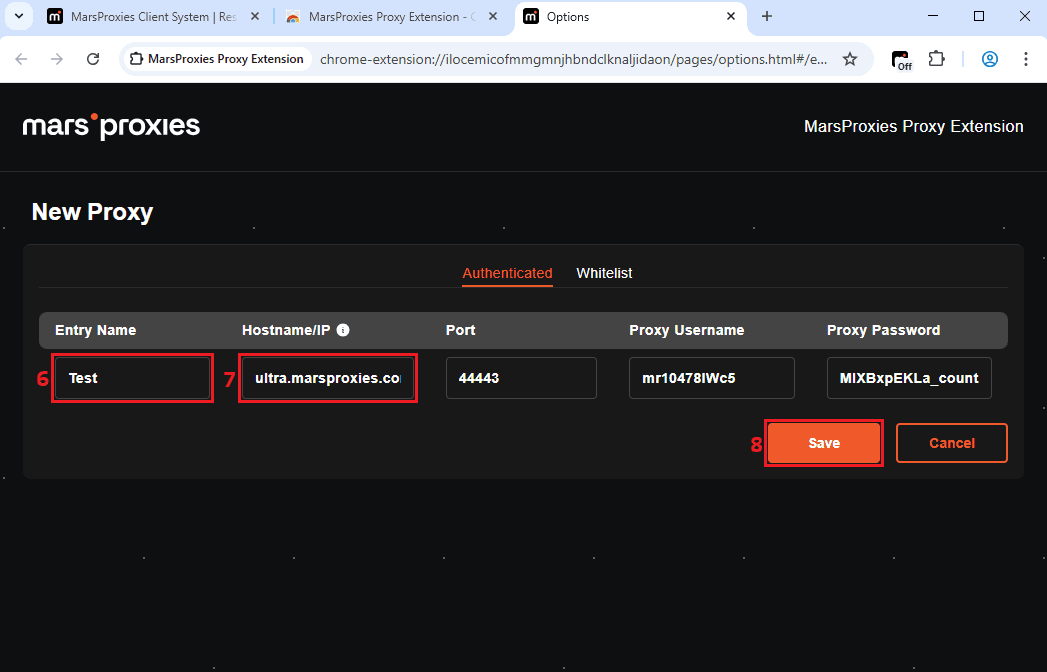The height and width of the screenshot is (672, 1047).
Task: Reload the page
Action: point(93,59)
